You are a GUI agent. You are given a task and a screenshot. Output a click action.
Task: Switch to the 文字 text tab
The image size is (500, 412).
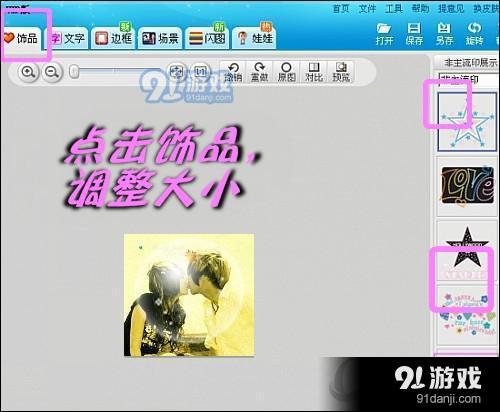[x=68, y=38]
